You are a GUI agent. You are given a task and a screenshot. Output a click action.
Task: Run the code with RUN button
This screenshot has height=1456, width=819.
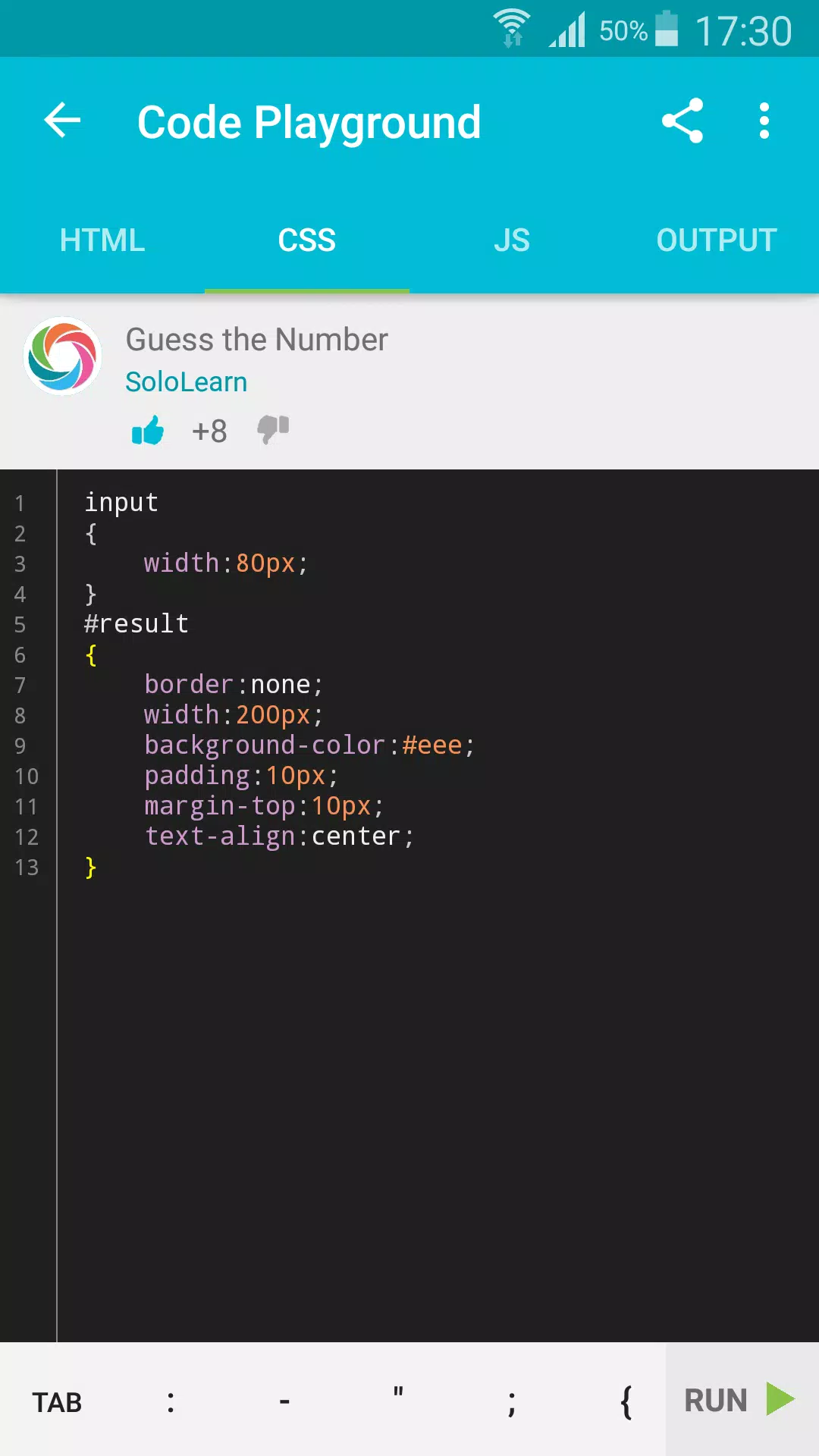click(742, 1400)
